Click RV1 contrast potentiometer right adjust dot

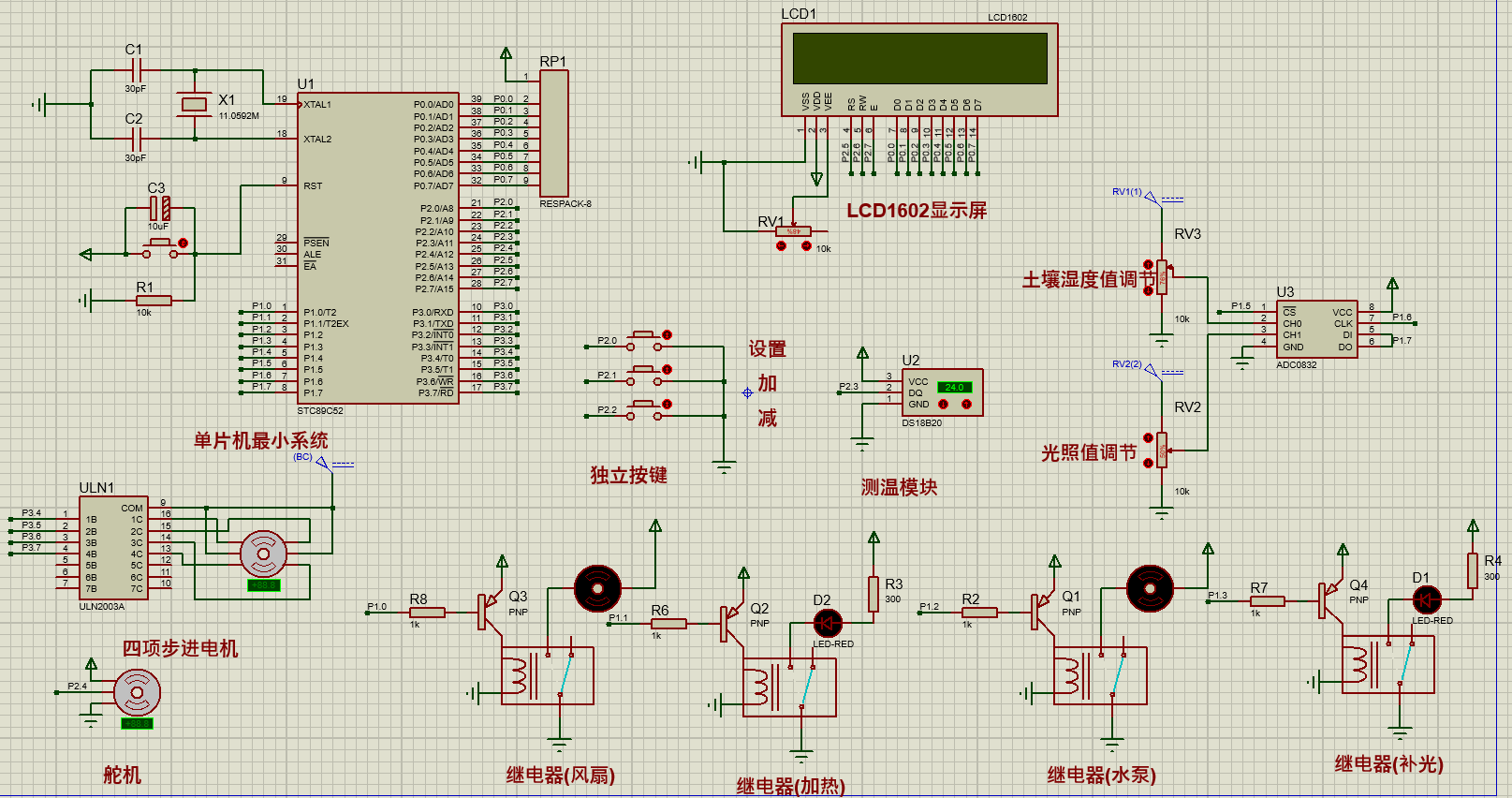(x=806, y=245)
